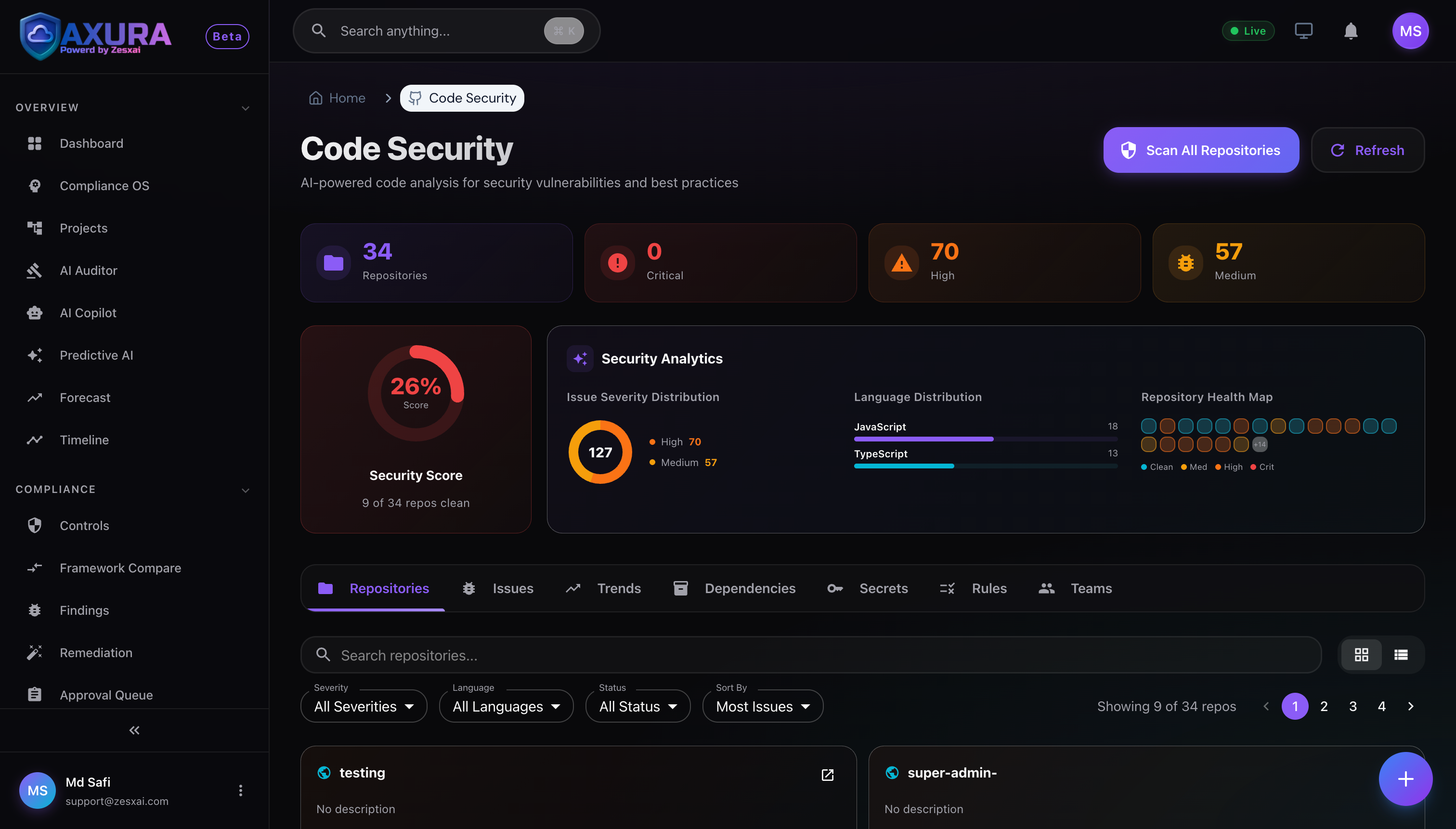Toggle the Live status indicator

pos(1248,31)
